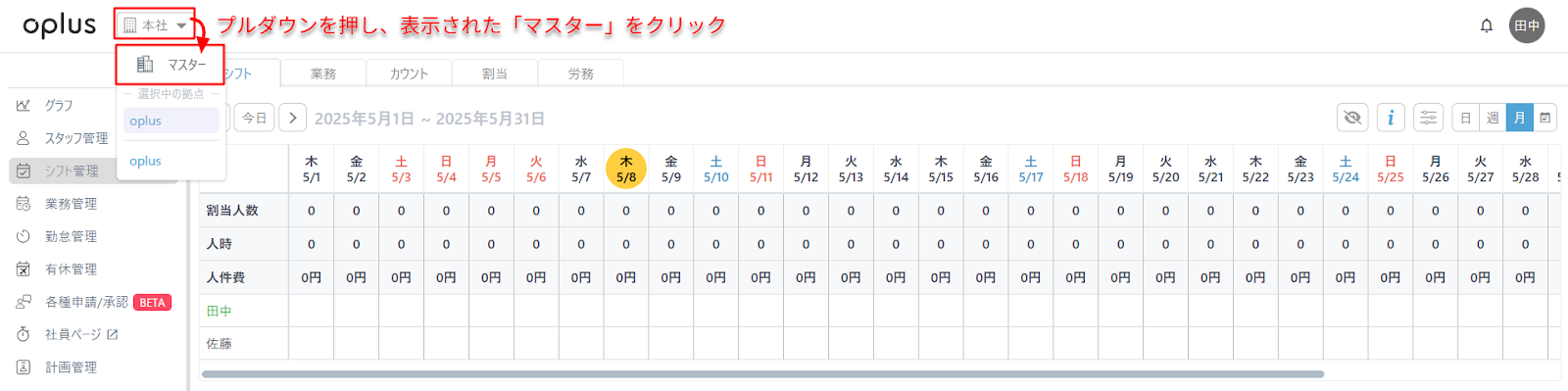The width and height of the screenshot is (1568, 391).
Task: Switch to 割当 tab
Action: coord(495,73)
